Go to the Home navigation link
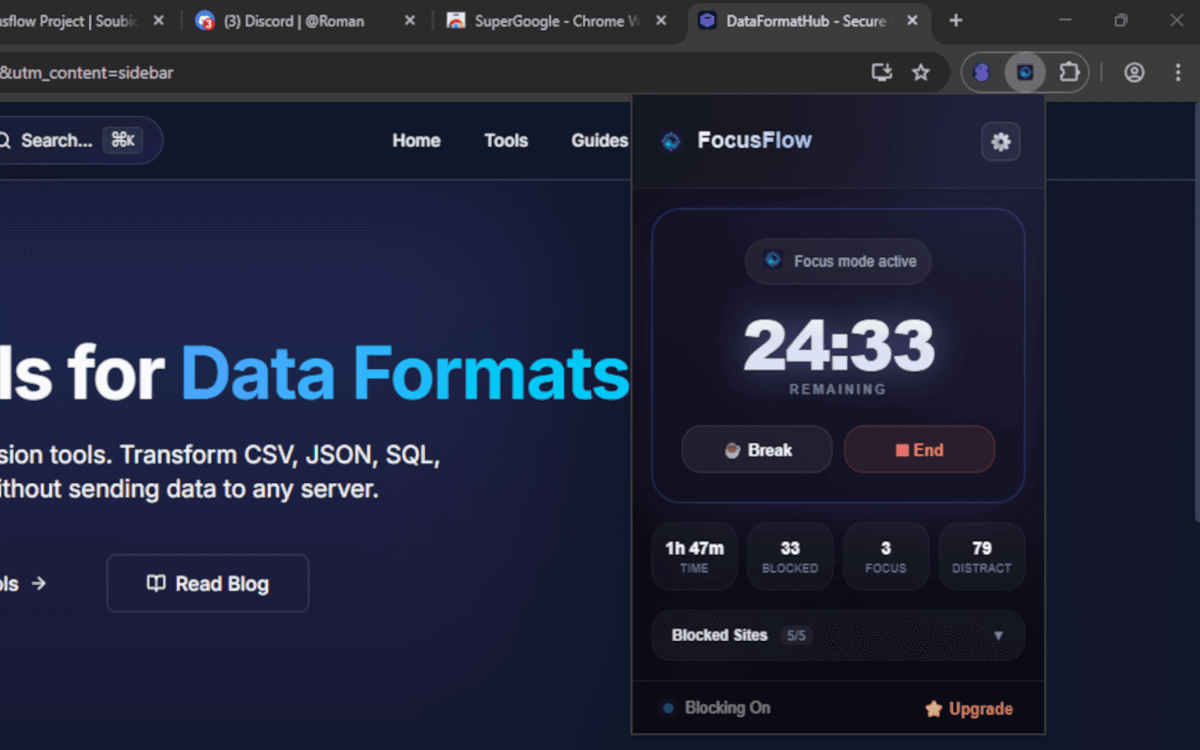1200x750 pixels. [416, 141]
